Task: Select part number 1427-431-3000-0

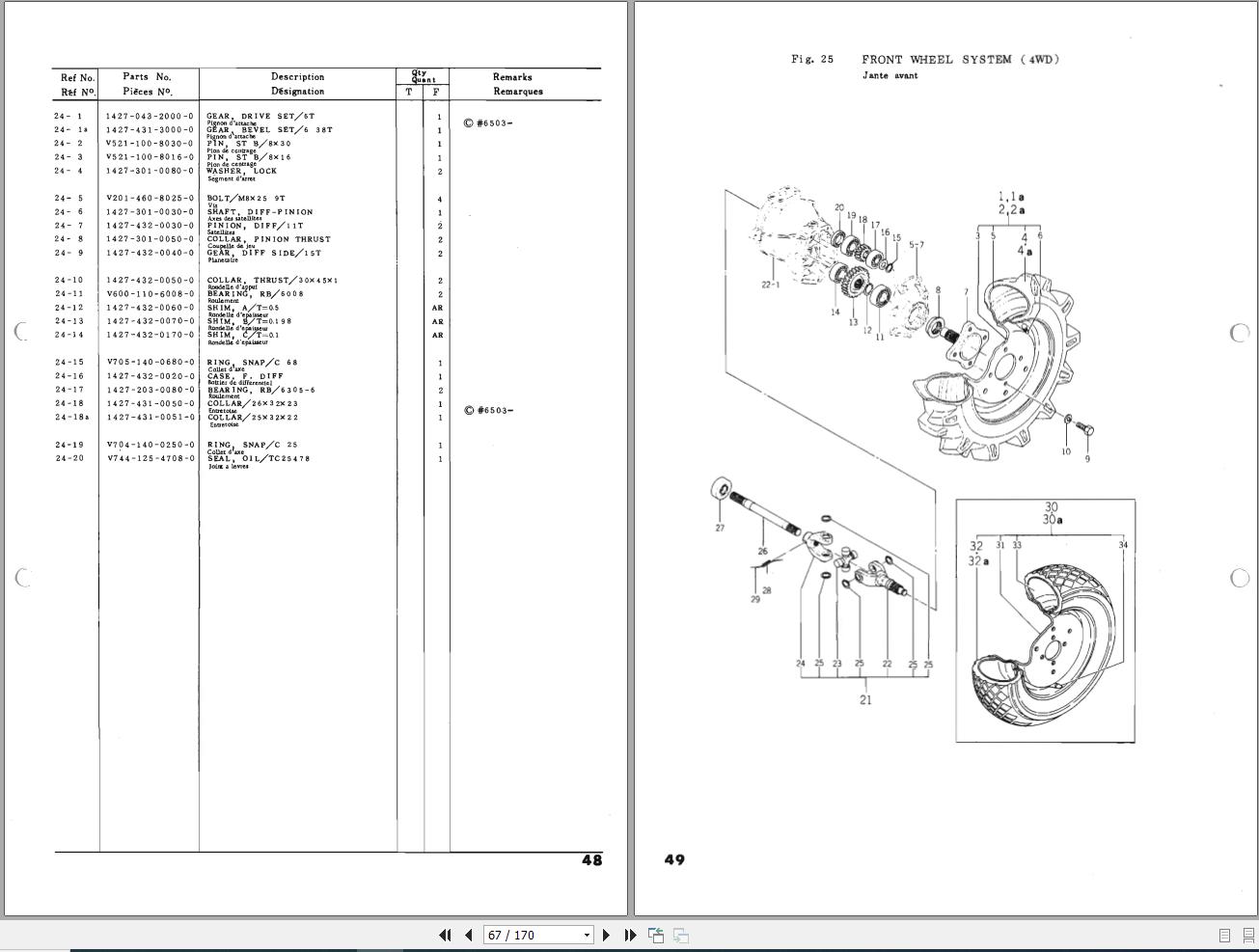Action: [150, 130]
